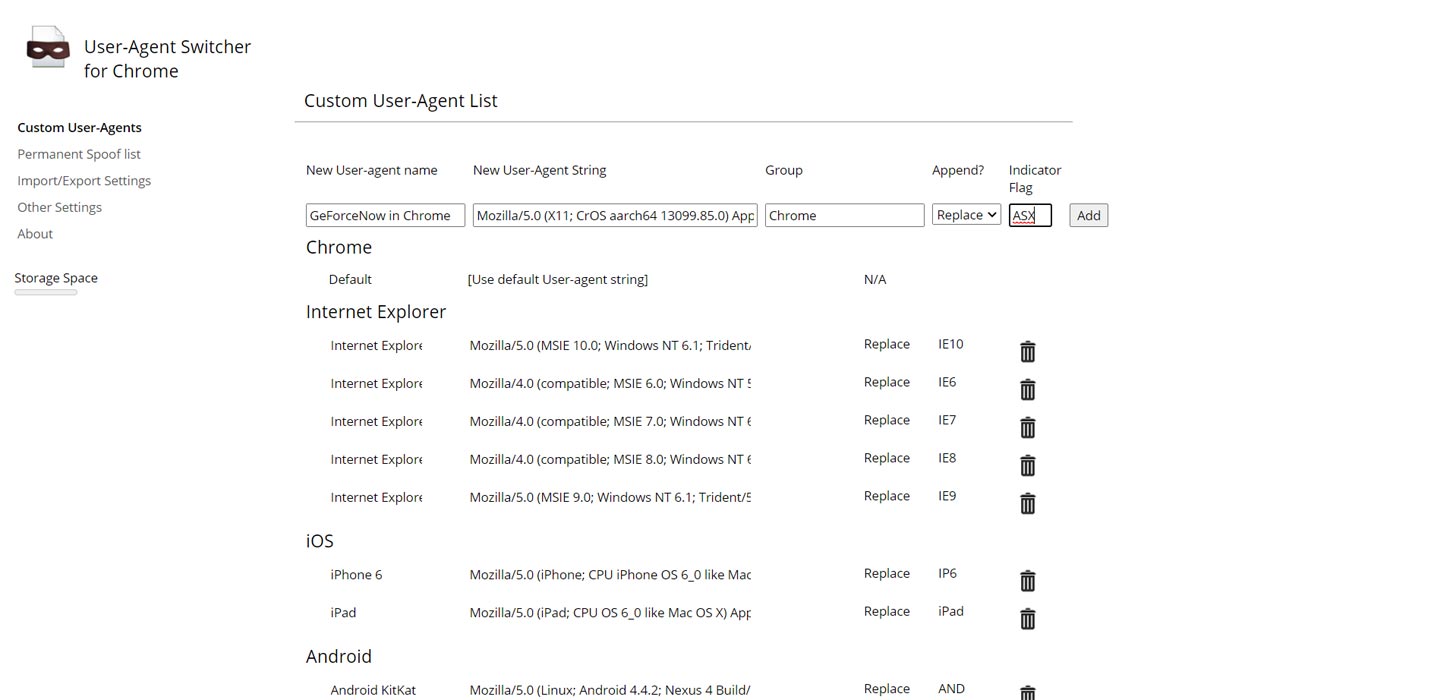
Task: Click the IP6 indicator flag
Action: pos(947,573)
